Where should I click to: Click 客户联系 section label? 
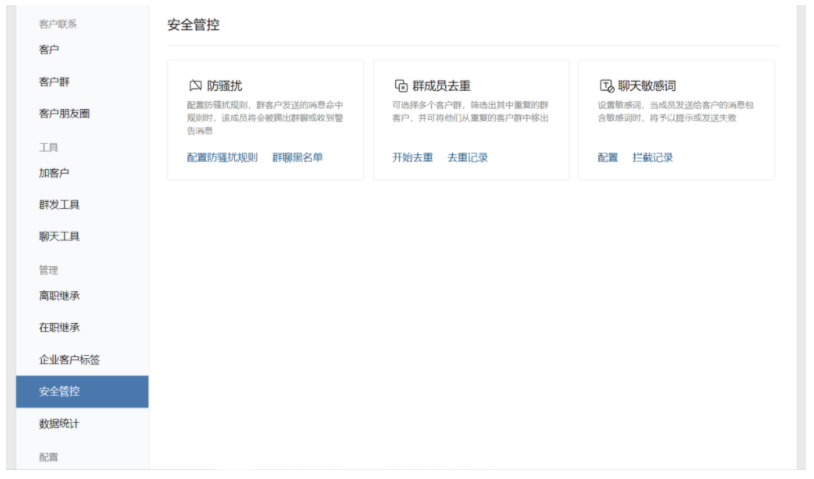(x=58, y=24)
